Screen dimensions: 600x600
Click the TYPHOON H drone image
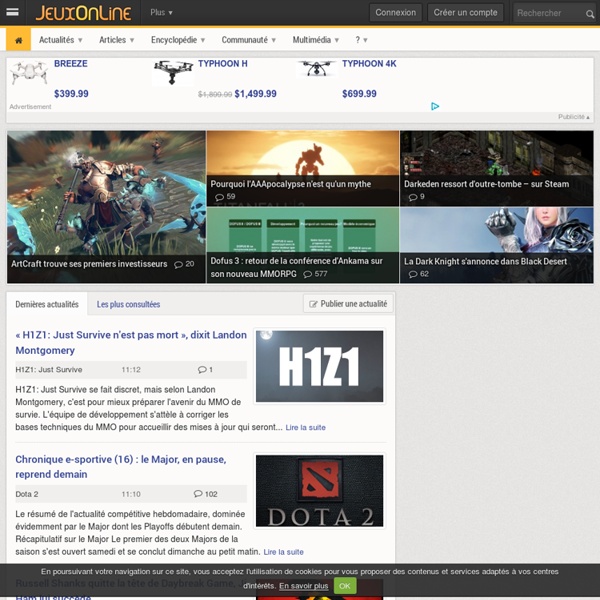tap(173, 72)
